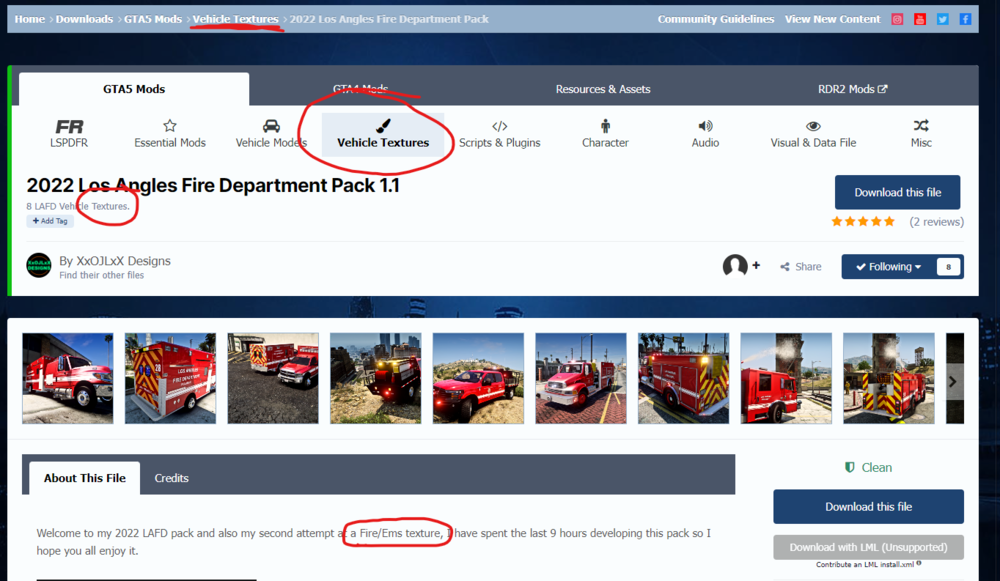Open the View New Content link

point(832,18)
